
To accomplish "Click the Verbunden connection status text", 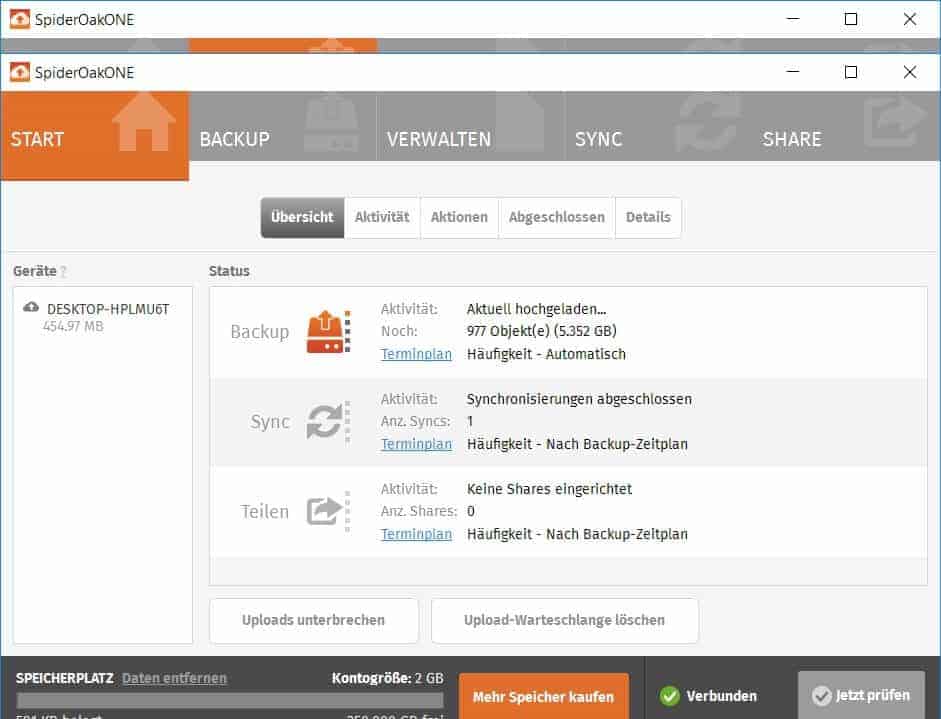I will pos(721,696).
